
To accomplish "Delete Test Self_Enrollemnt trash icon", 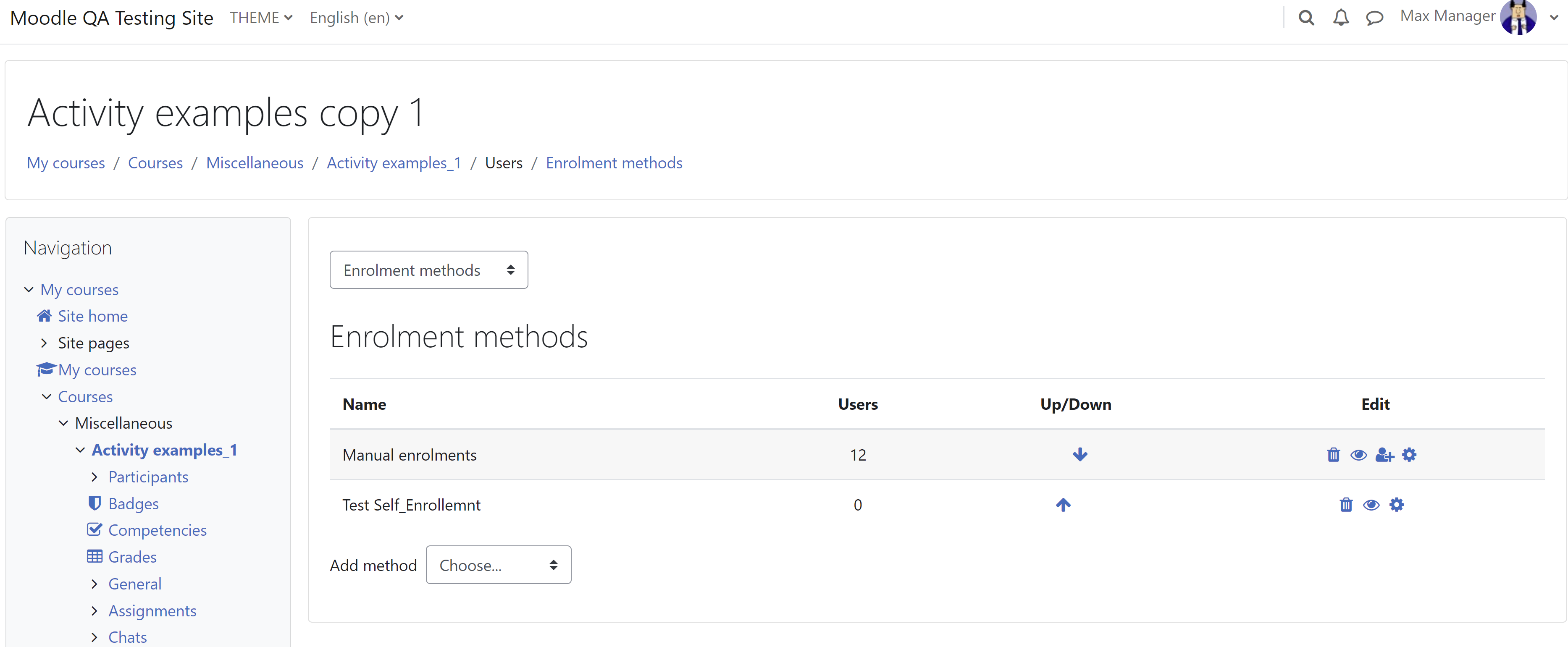I will [1346, 505].
